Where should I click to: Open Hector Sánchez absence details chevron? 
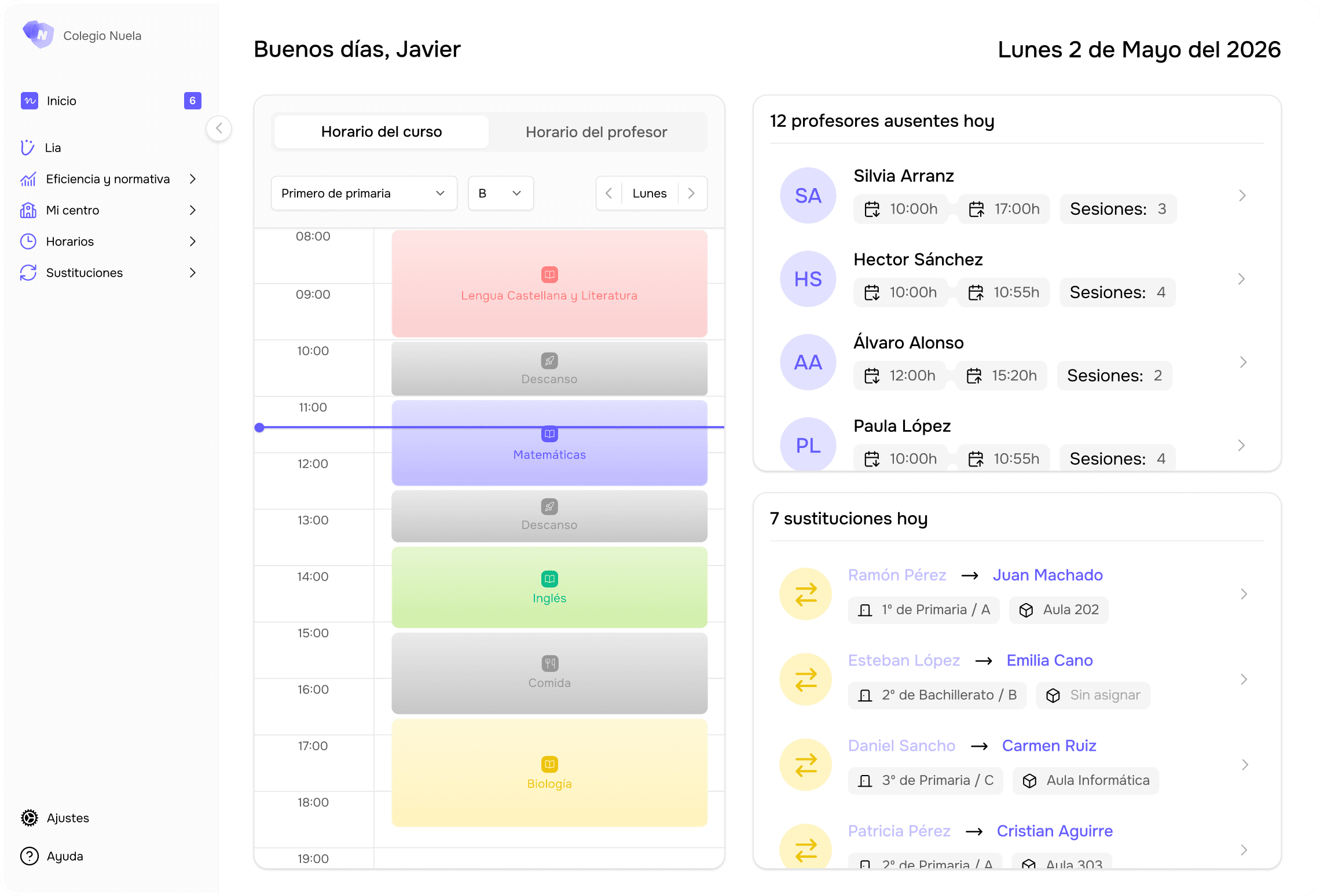1242,279
